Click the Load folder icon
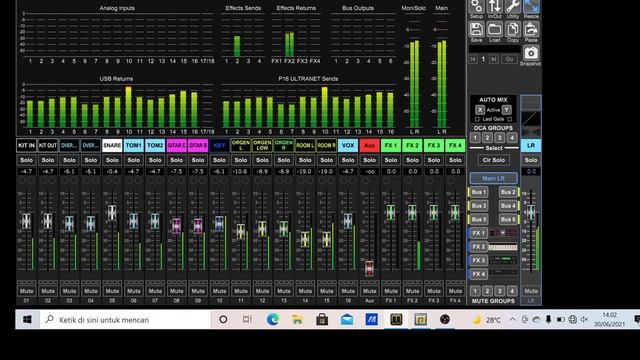 pyautogui.click(x=494, y=30)
